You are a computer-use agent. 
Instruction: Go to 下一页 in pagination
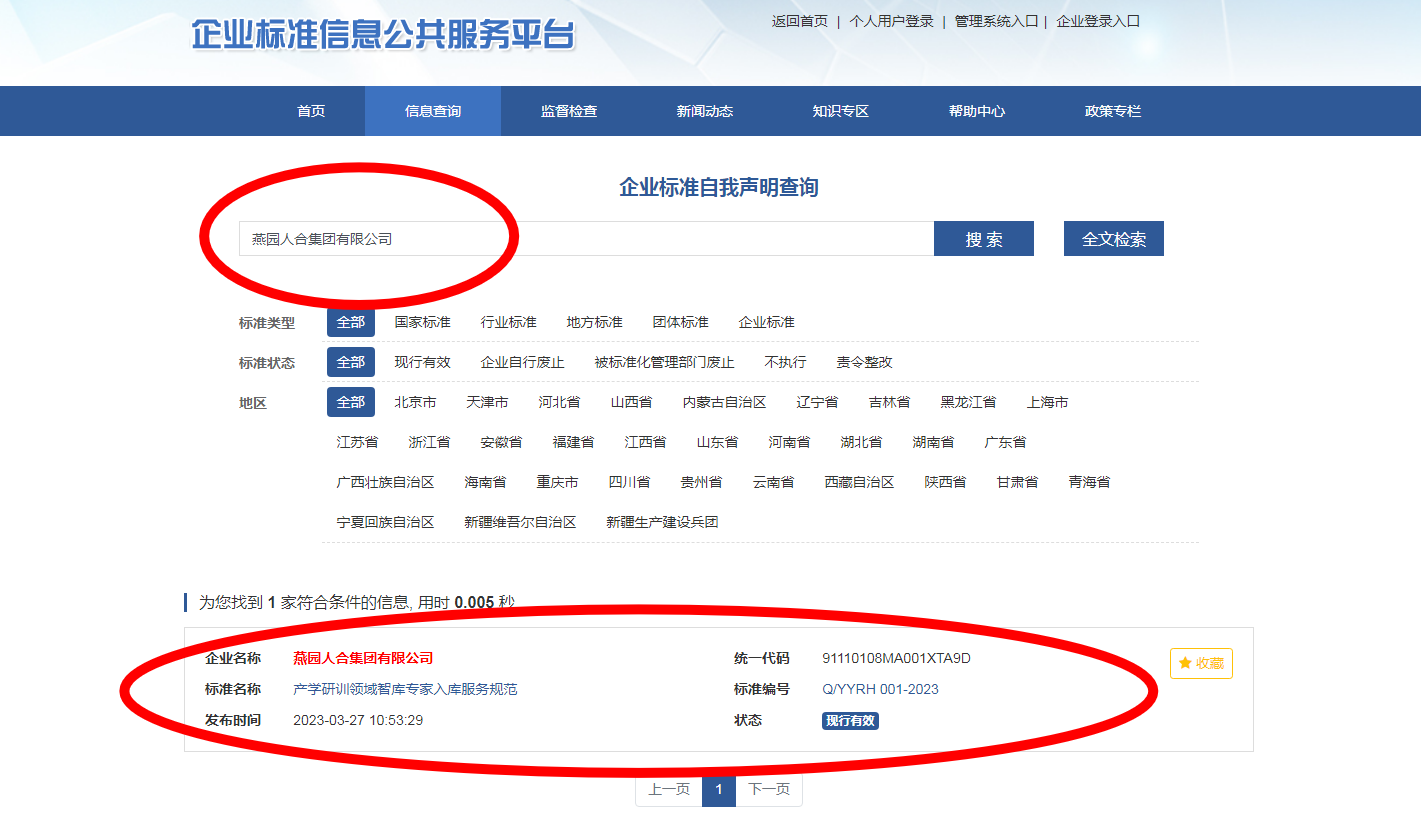coord(769,789)
